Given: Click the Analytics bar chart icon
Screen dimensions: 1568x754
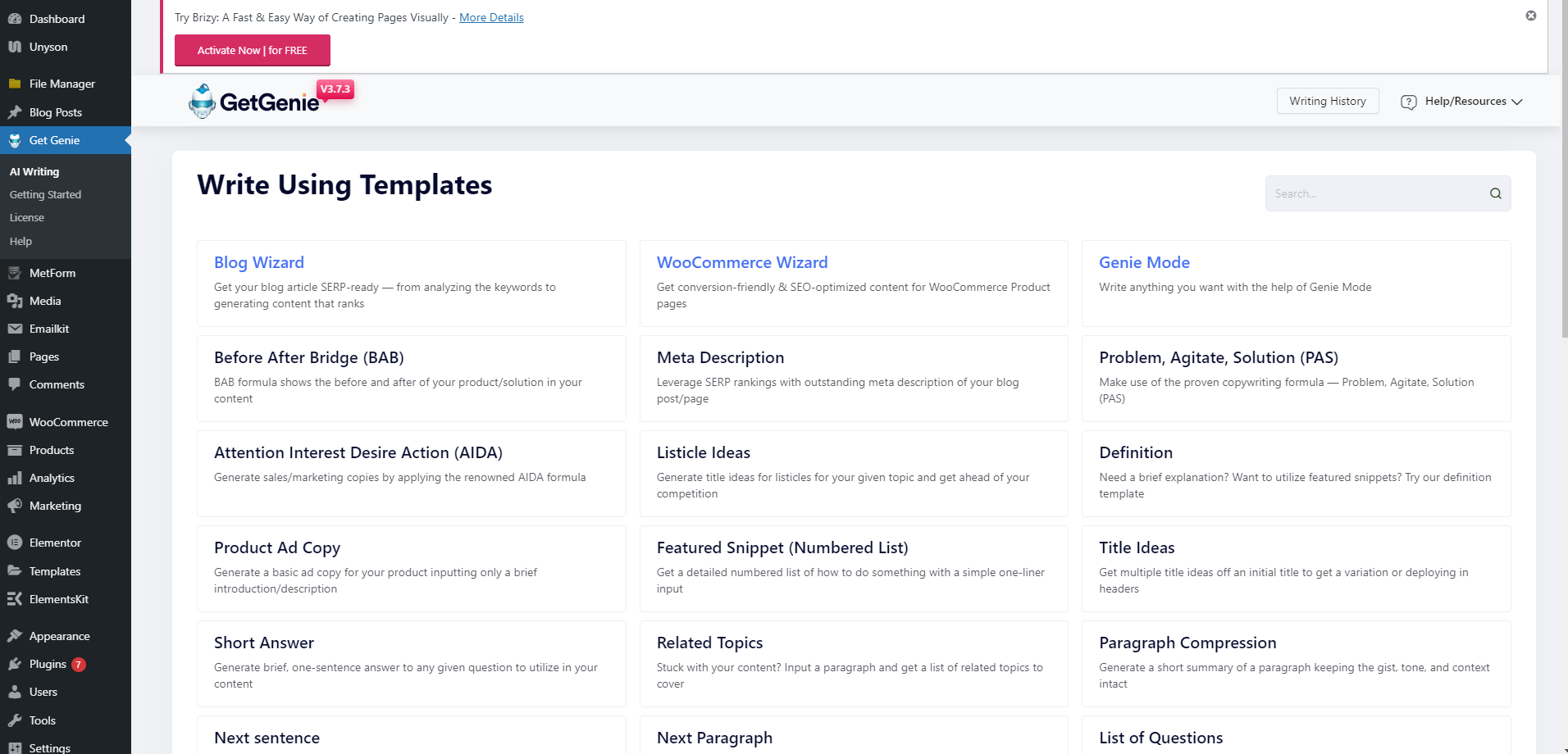Looking at the screenshot, I should [x=15, y=478].
